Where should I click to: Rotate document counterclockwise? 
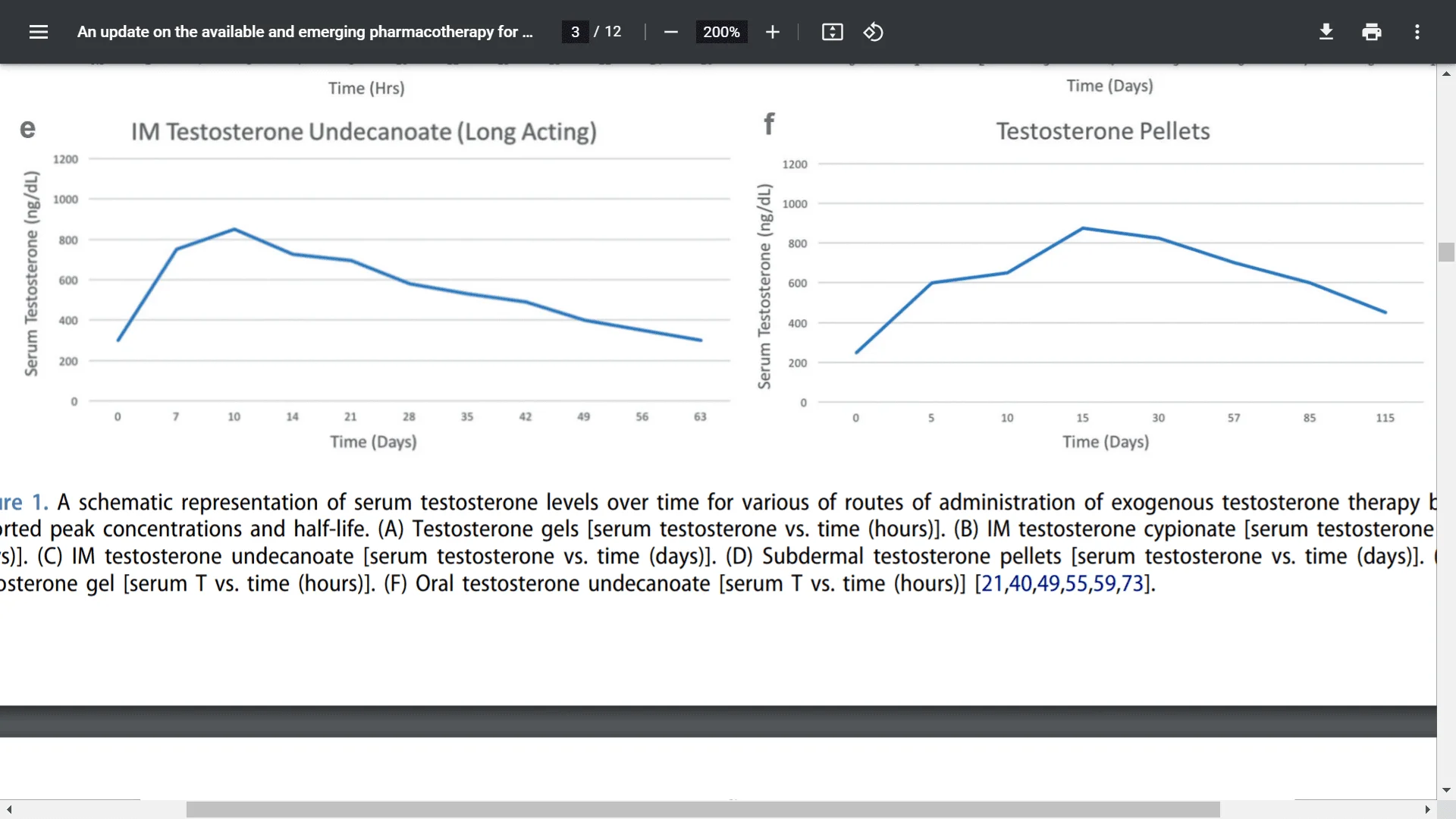[x=874, y=32]
